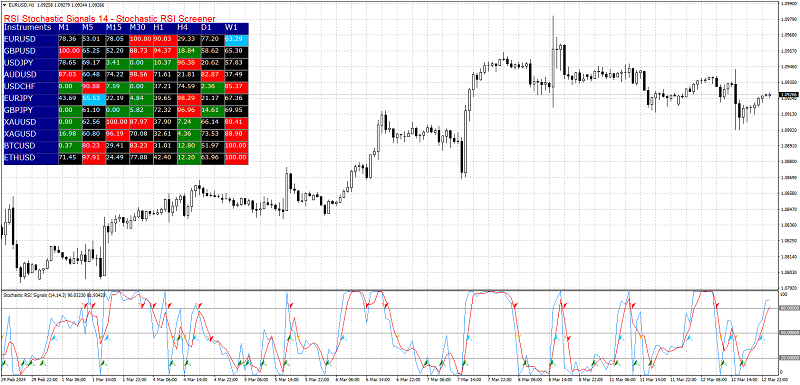The height and width of the screenshot is (385, 800).
Task: Click the red XAUUSD M15 cell 100.00
Action: pyautogui.click(x=117, y=122)
